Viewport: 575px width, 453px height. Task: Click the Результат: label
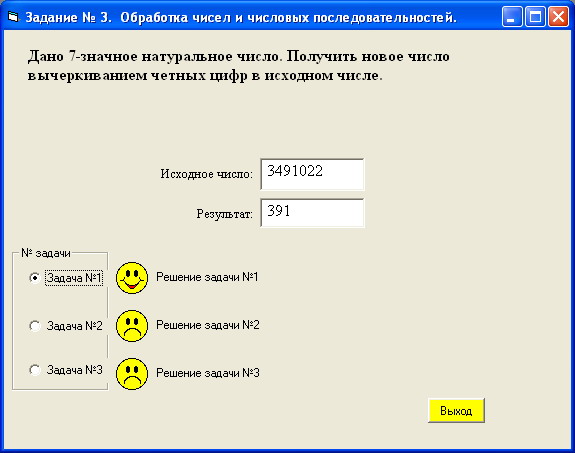tap(224, 213)
